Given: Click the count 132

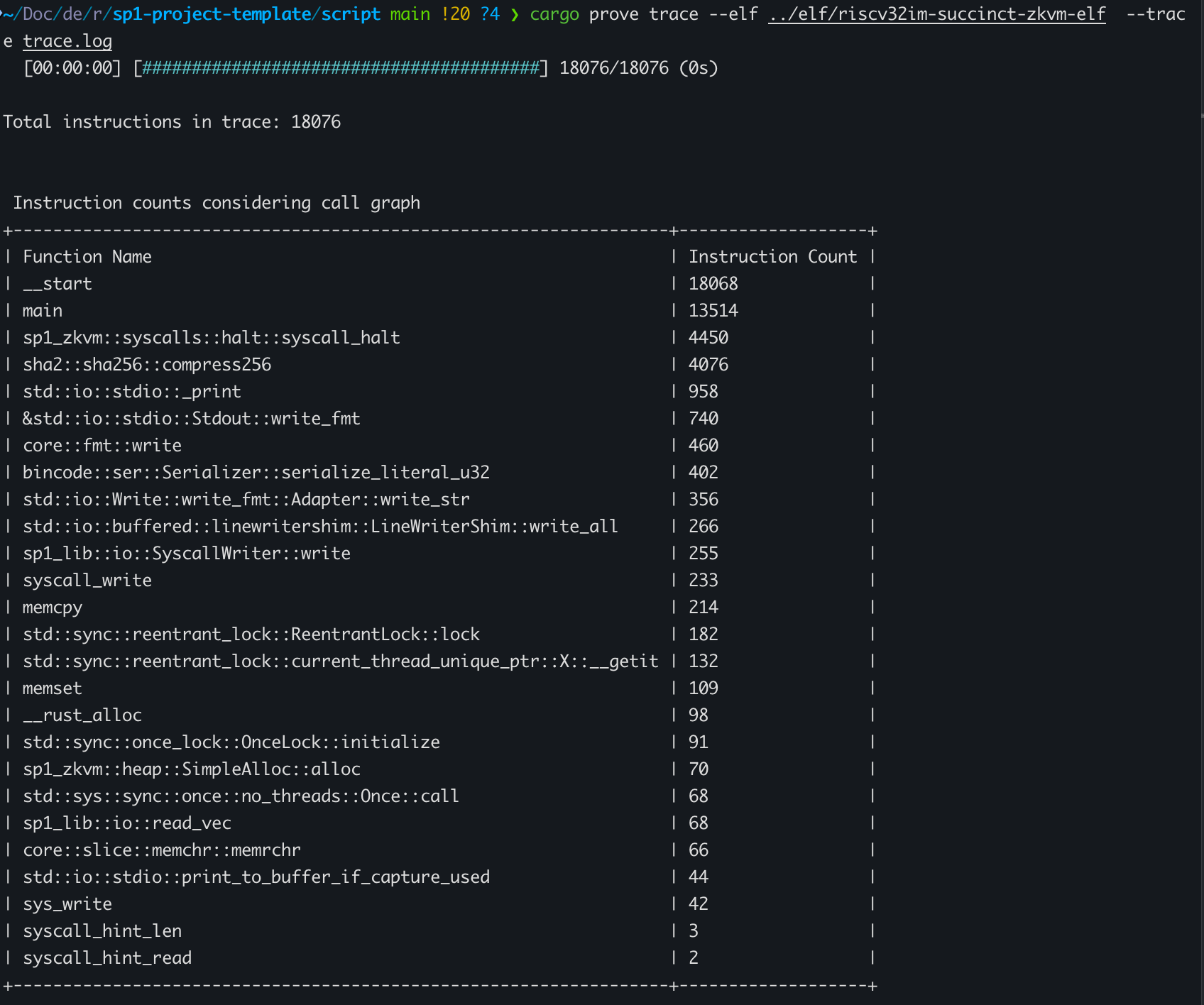Looking at the screenshot, I should 704,661.
